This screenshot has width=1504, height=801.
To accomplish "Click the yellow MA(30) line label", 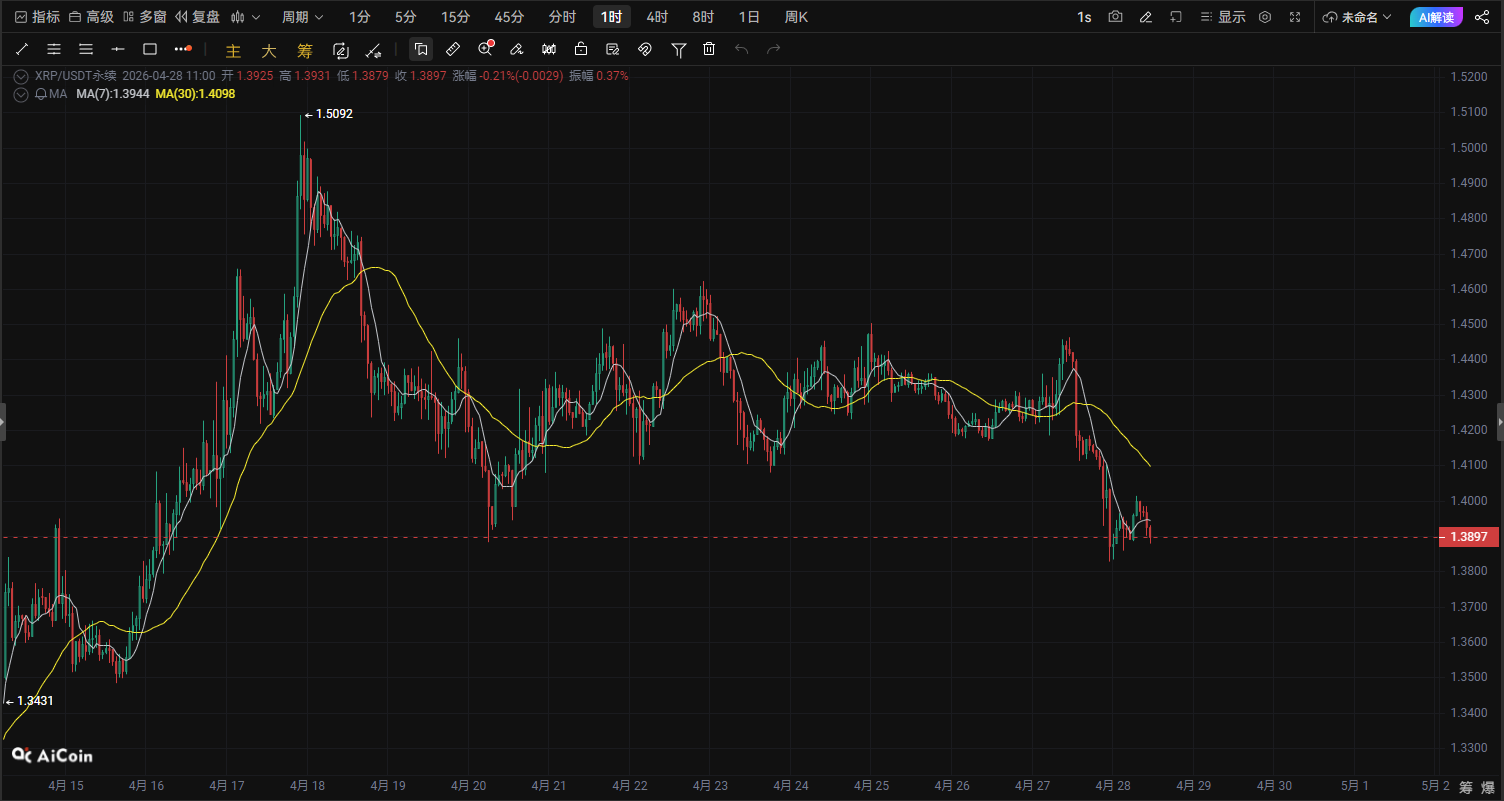I will pos(195,94).
